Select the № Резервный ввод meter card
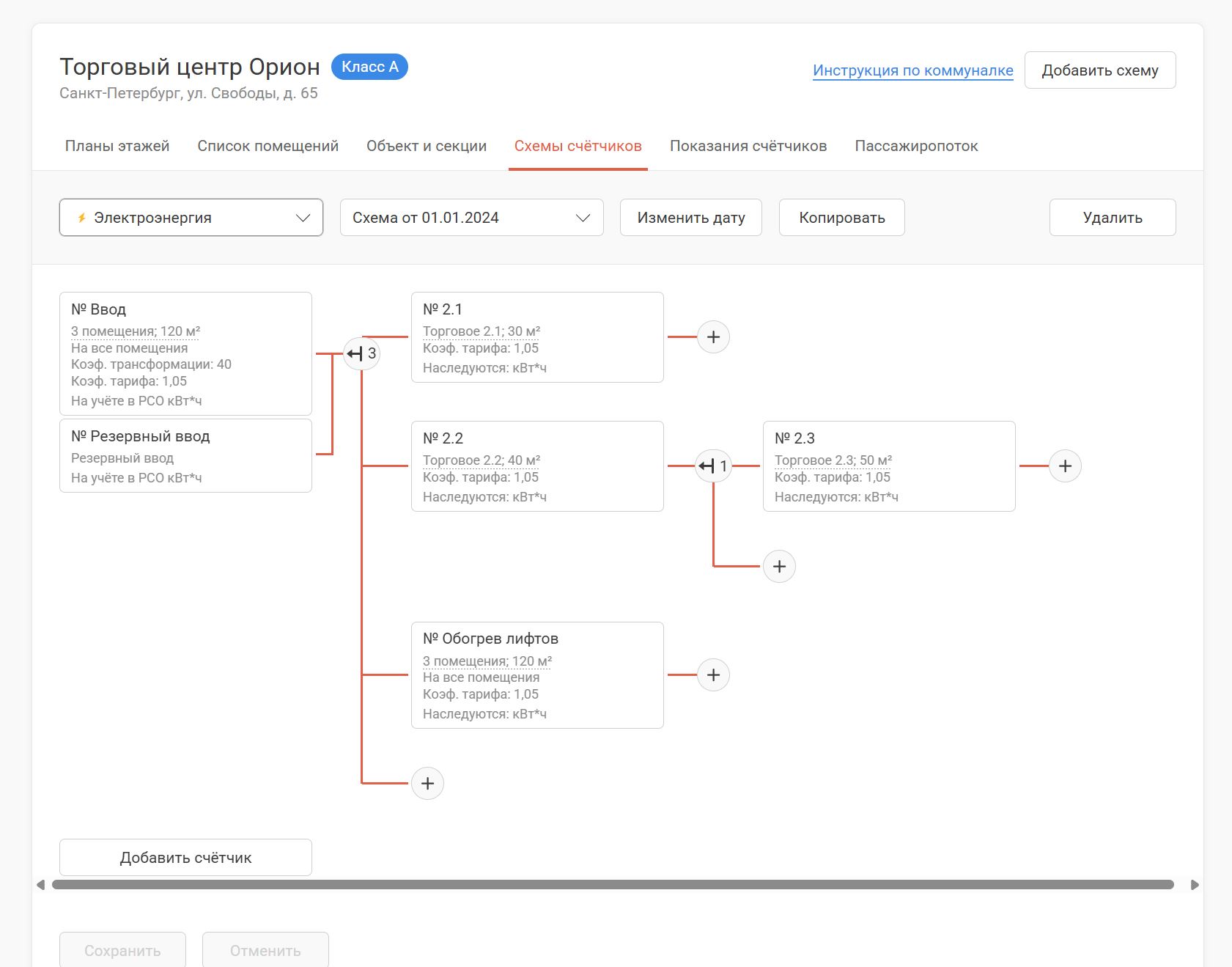Screen dimensions: 1232x967 tap(185, 456)
